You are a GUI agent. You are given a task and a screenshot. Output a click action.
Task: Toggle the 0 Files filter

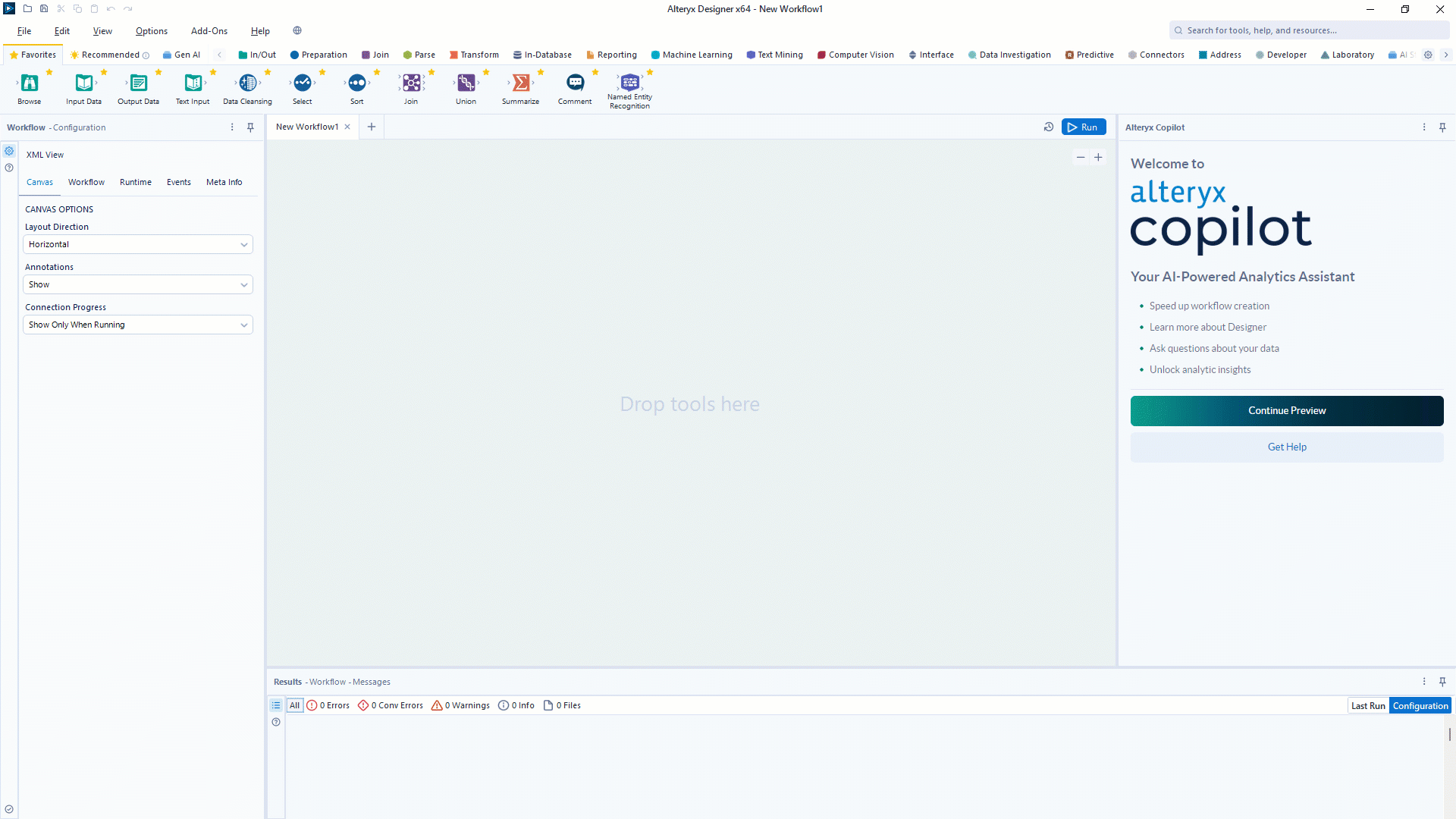coord(562,705)
